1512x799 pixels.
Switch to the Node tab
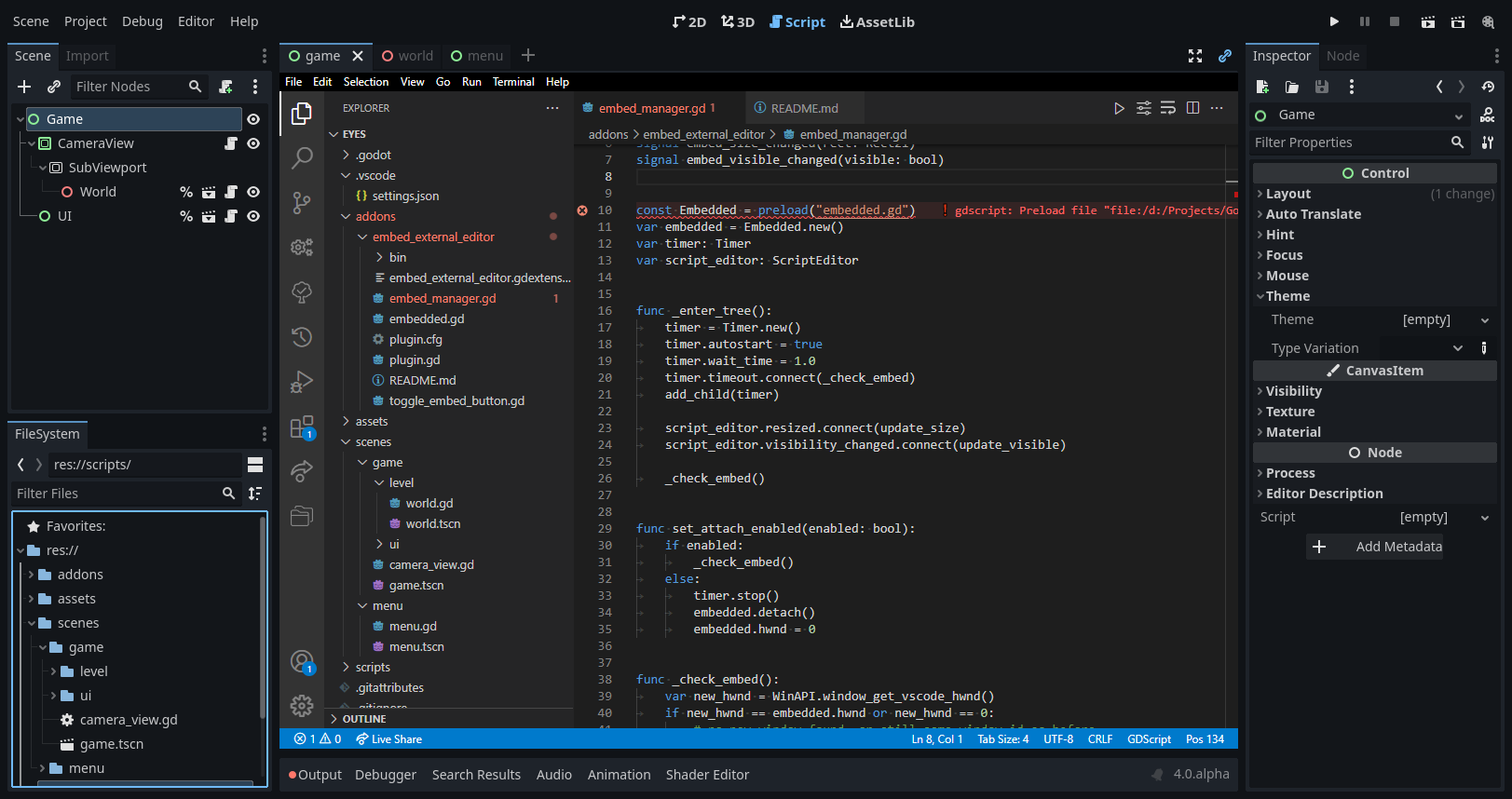coord(1342,56)
